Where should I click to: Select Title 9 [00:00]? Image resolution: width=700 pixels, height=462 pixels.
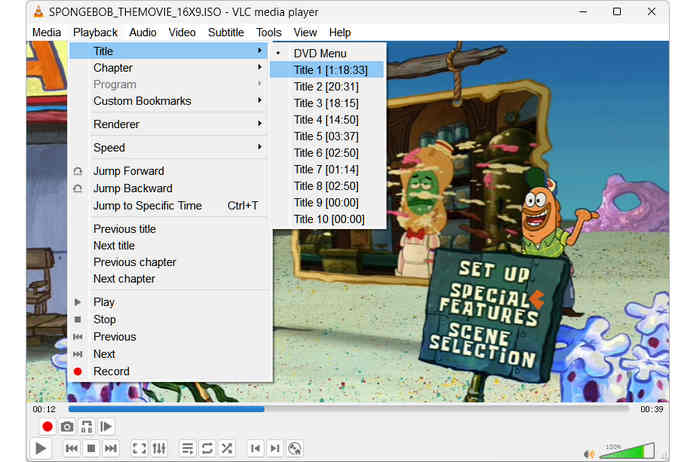pos(328,203)
